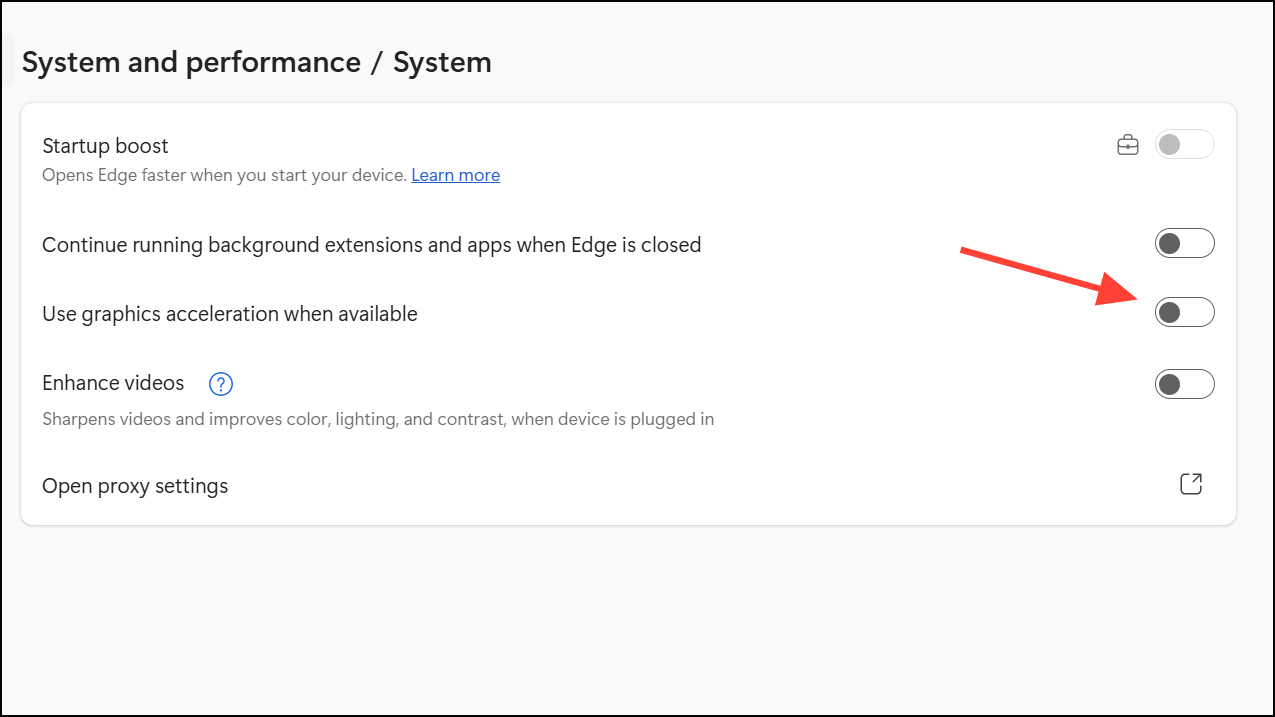Click the System breadcrumb heading
The width and height of the screenshot is (1275, 717).
pyautogui.click(x=442, y=62)
